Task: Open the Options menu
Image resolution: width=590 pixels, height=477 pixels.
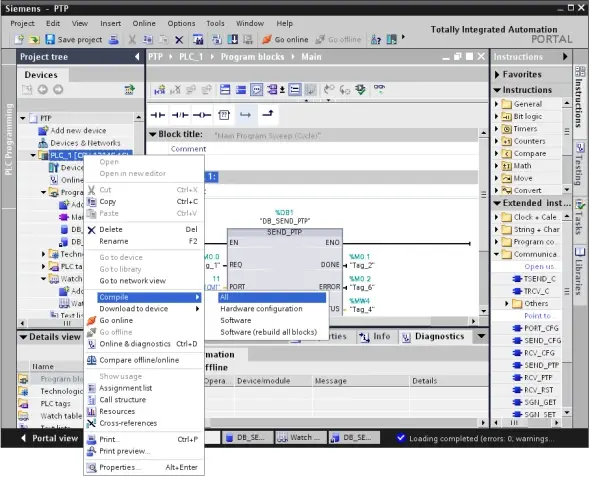Action: (181, 23)
